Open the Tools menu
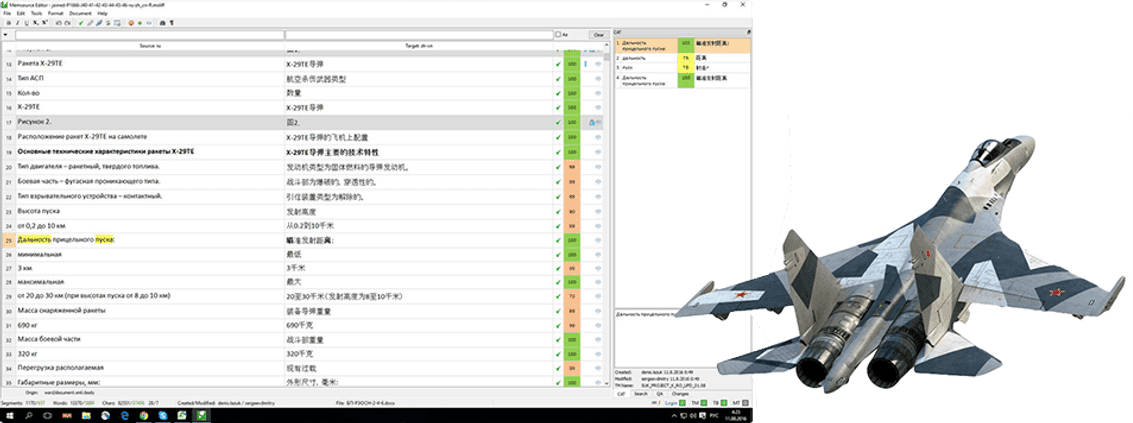1133x423 pixels. pos(36,13)
